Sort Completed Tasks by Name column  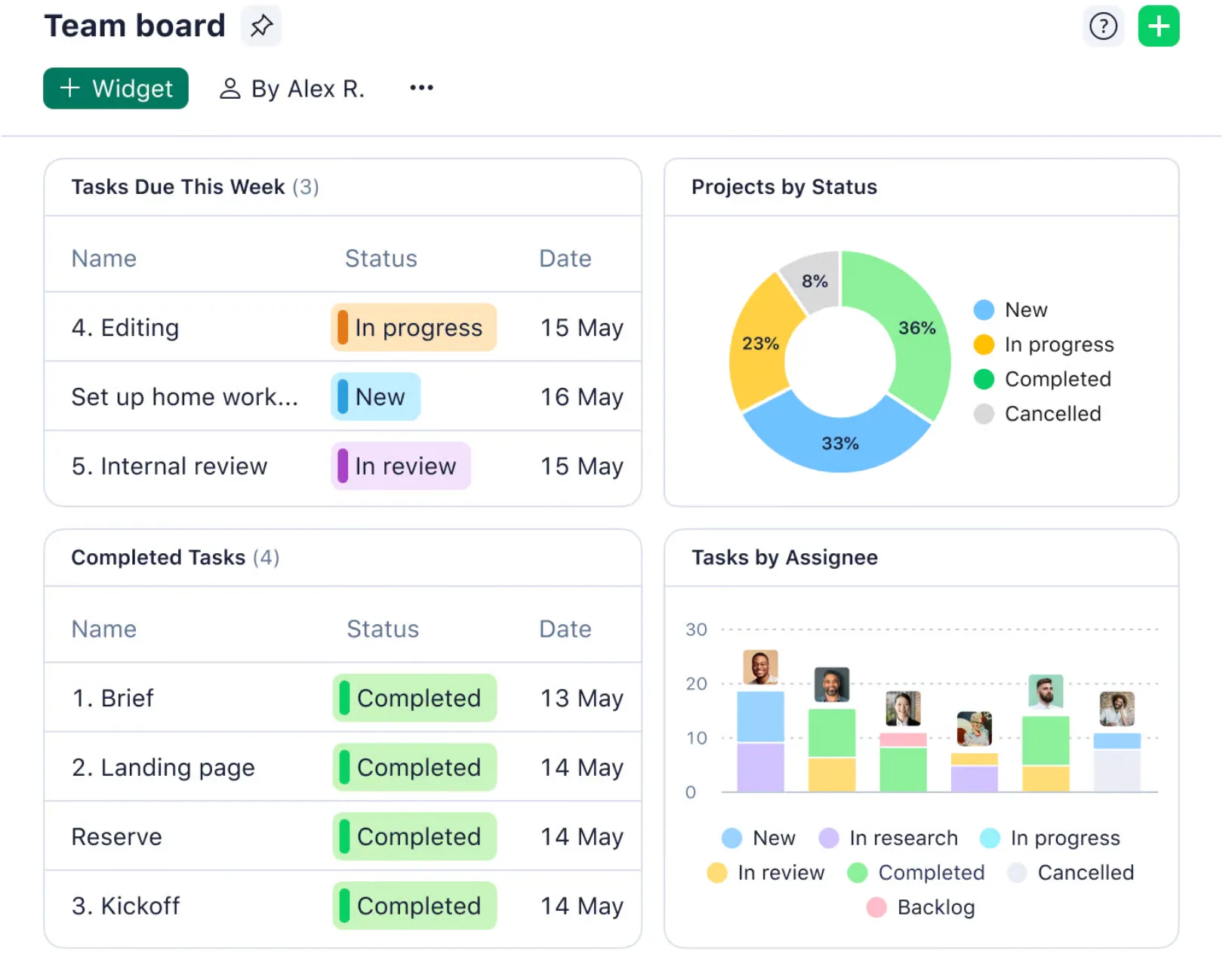(x=104, y=629)
